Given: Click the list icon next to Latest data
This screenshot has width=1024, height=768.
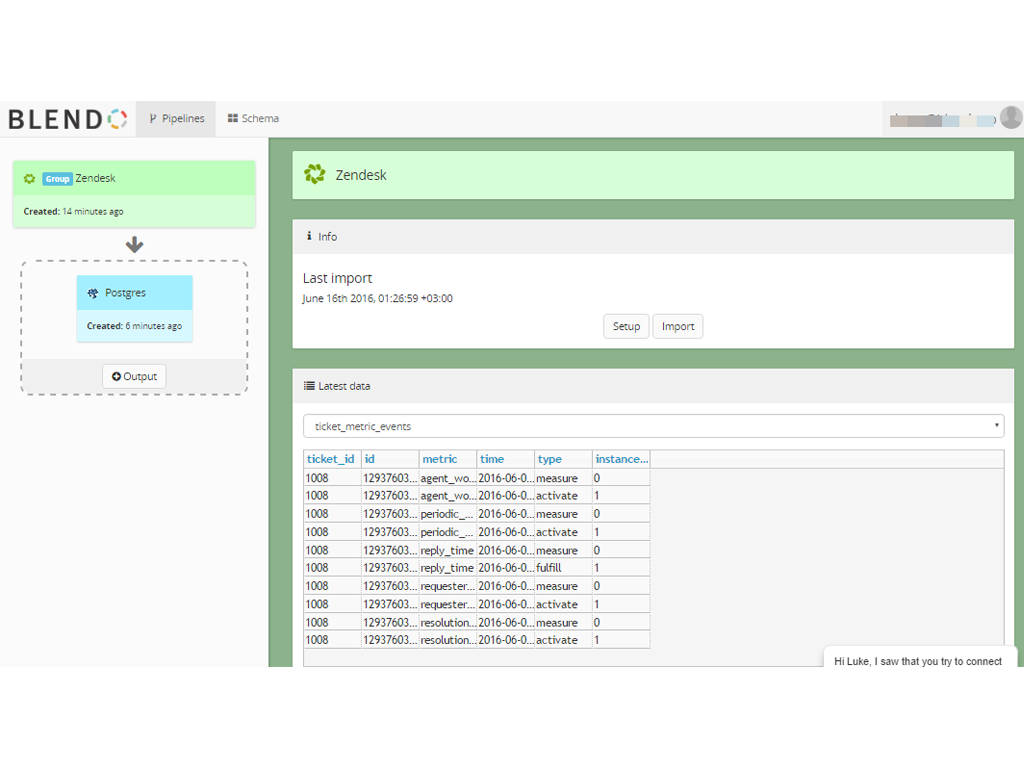Looking at the screenshot, I should tap(311, 386).
